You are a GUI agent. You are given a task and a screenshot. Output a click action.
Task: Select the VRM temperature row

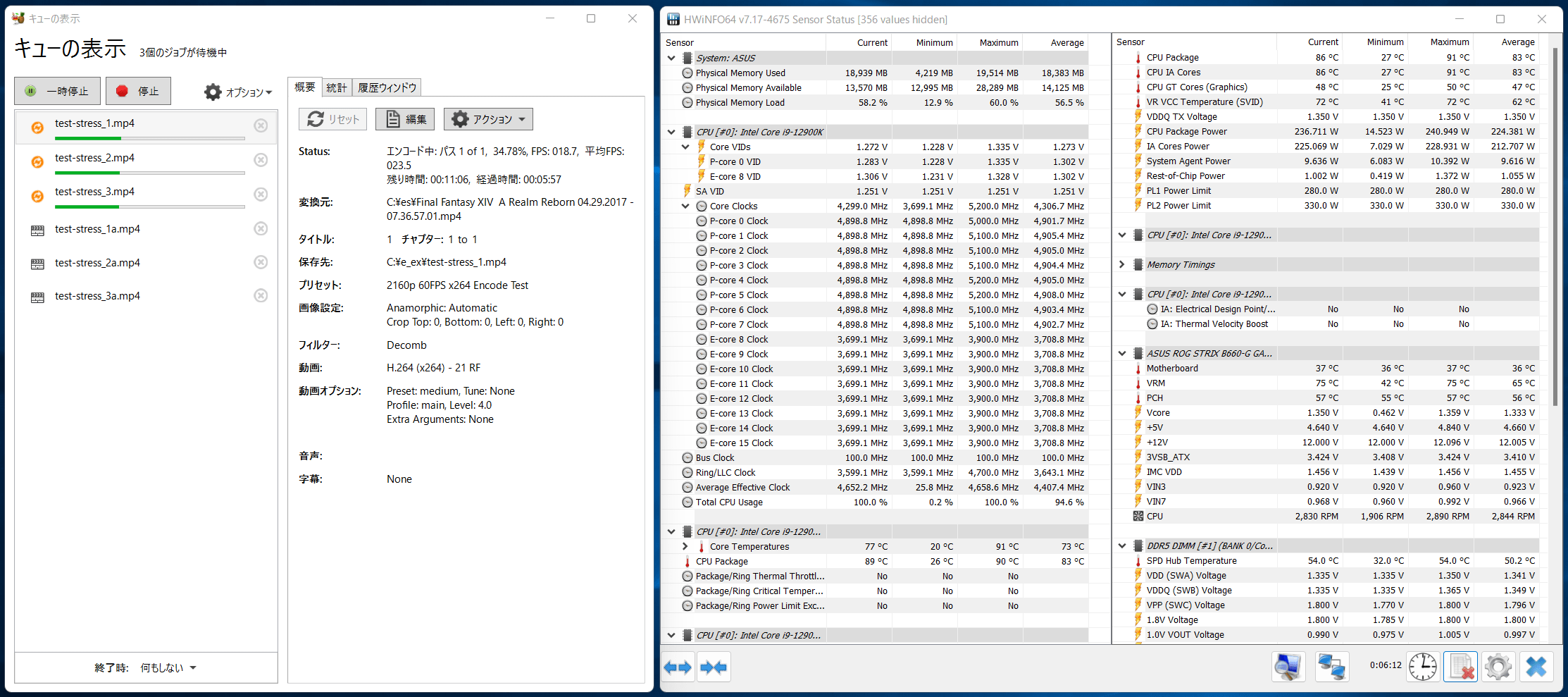(1327, 383)
